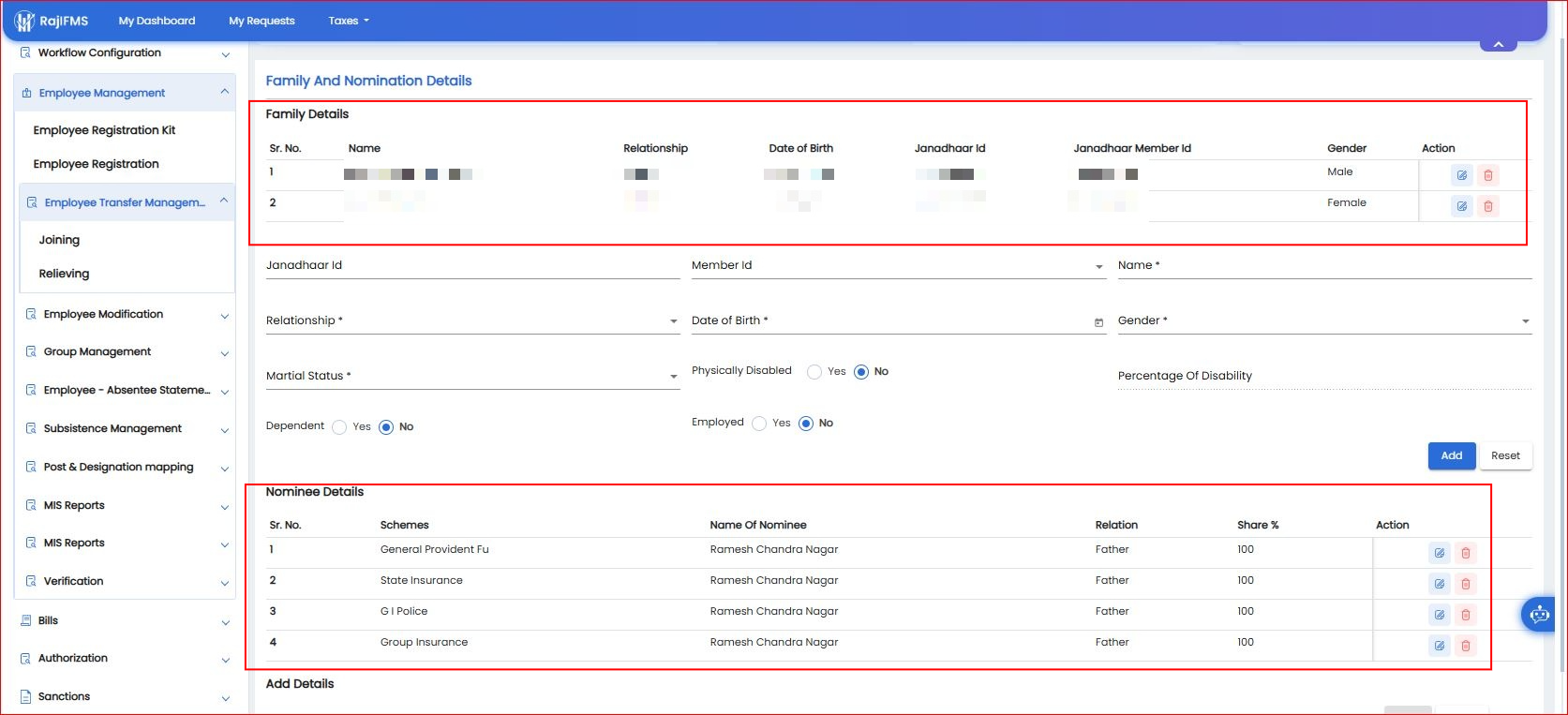Edit General Provident Fund nominee
Image resolution: width=1568 pixels, height=715 pixels.
tap(1439, 553)
